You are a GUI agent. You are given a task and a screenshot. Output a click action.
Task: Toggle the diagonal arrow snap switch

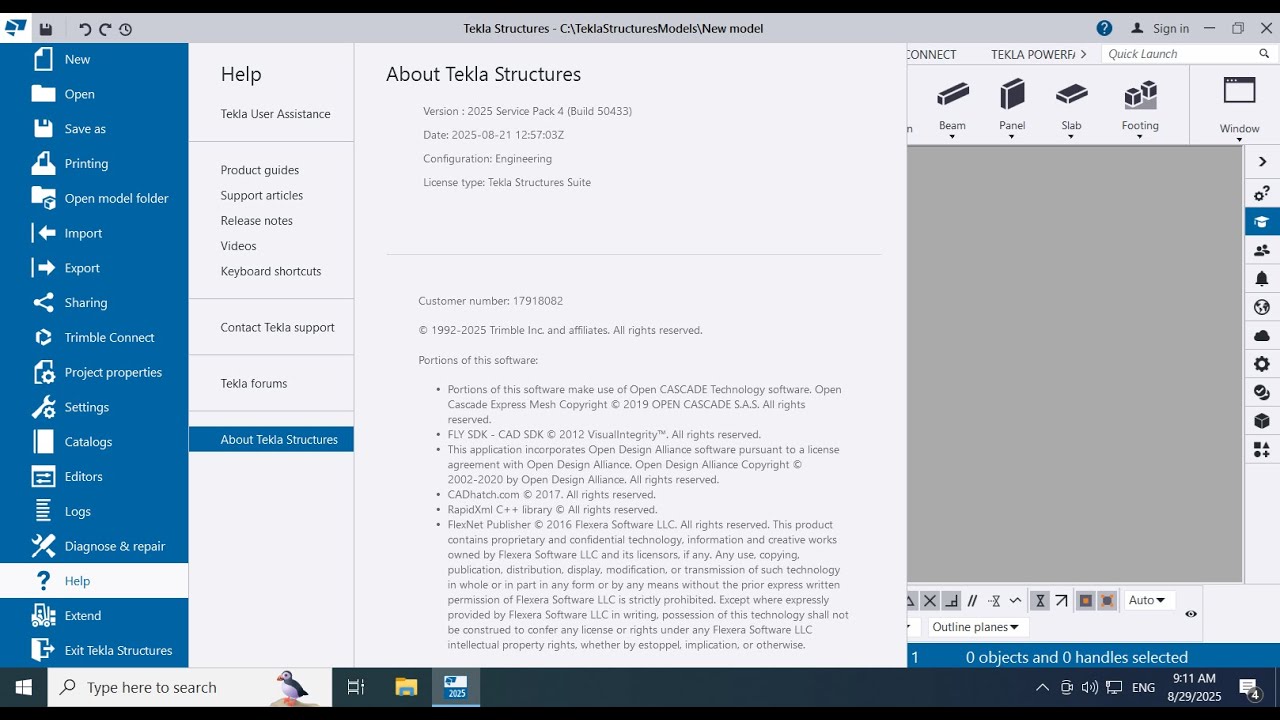[1061, 601]
